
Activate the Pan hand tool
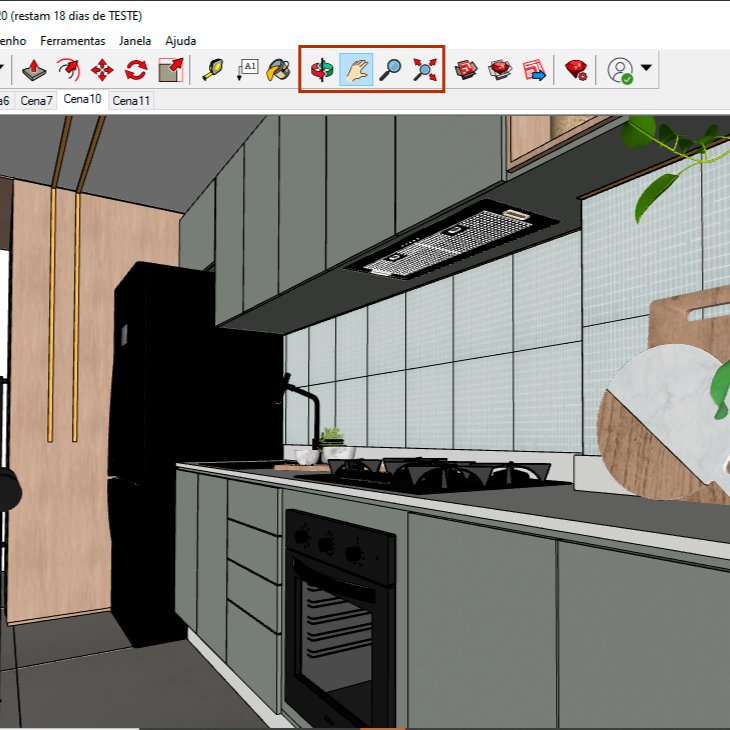point(356,70)
